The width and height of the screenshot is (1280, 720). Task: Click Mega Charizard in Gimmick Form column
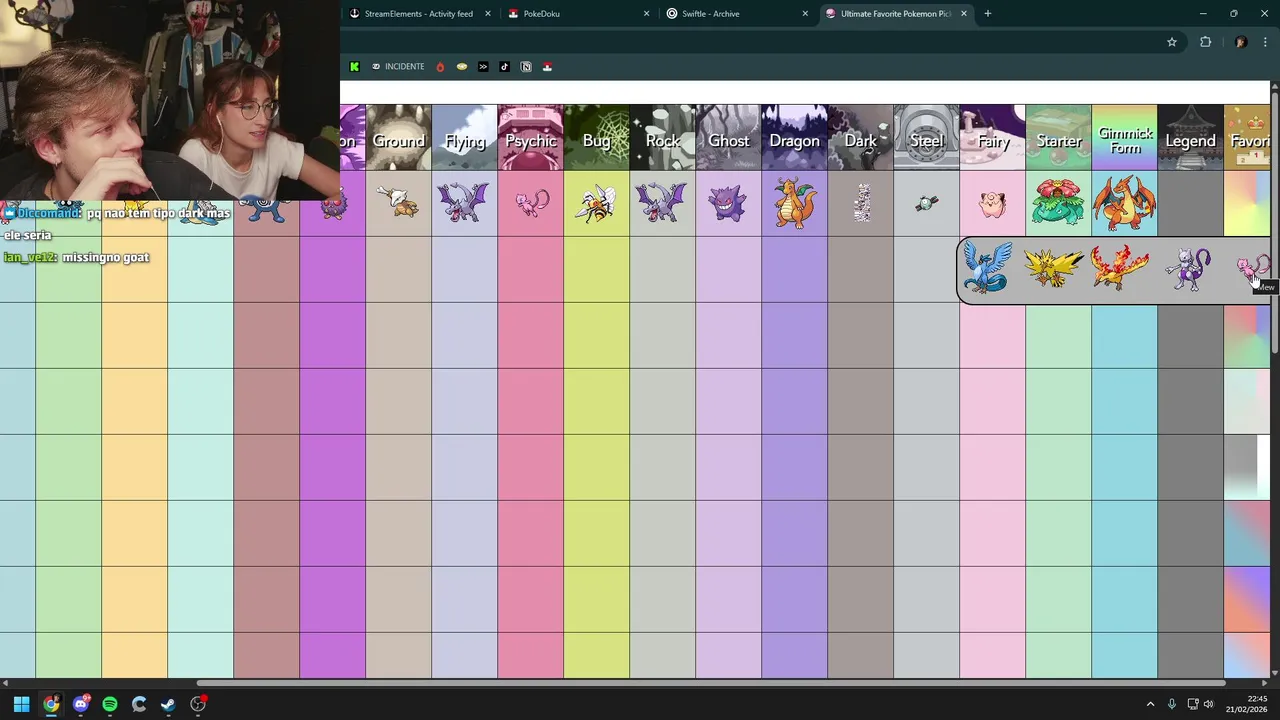point(1124,202)
